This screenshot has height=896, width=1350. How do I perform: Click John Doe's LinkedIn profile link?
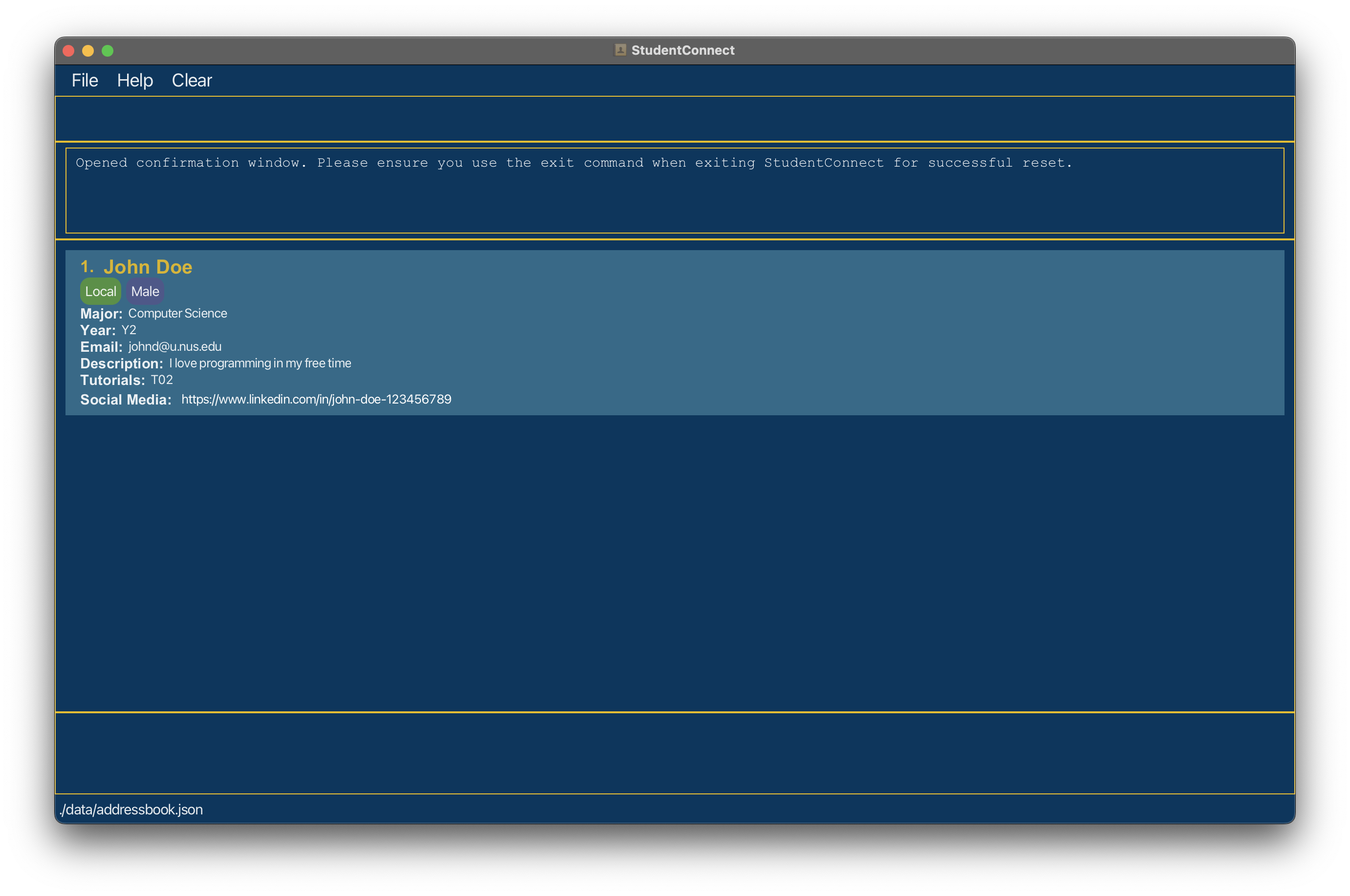coord(316,399)
